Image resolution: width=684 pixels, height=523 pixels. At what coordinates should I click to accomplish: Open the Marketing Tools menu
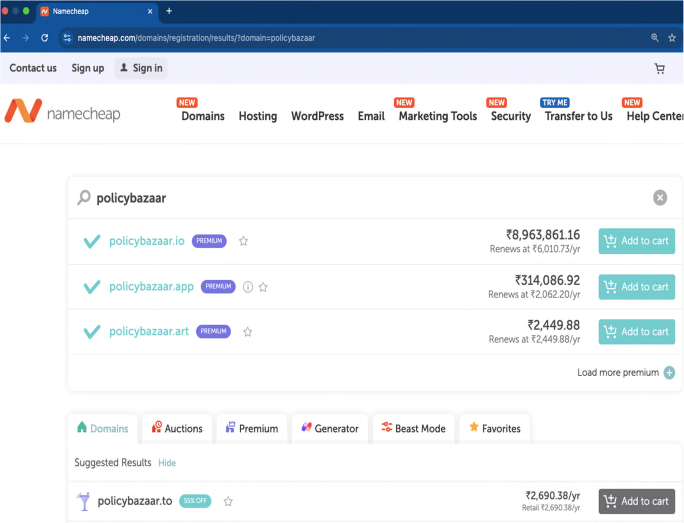[x=438, y=116]
